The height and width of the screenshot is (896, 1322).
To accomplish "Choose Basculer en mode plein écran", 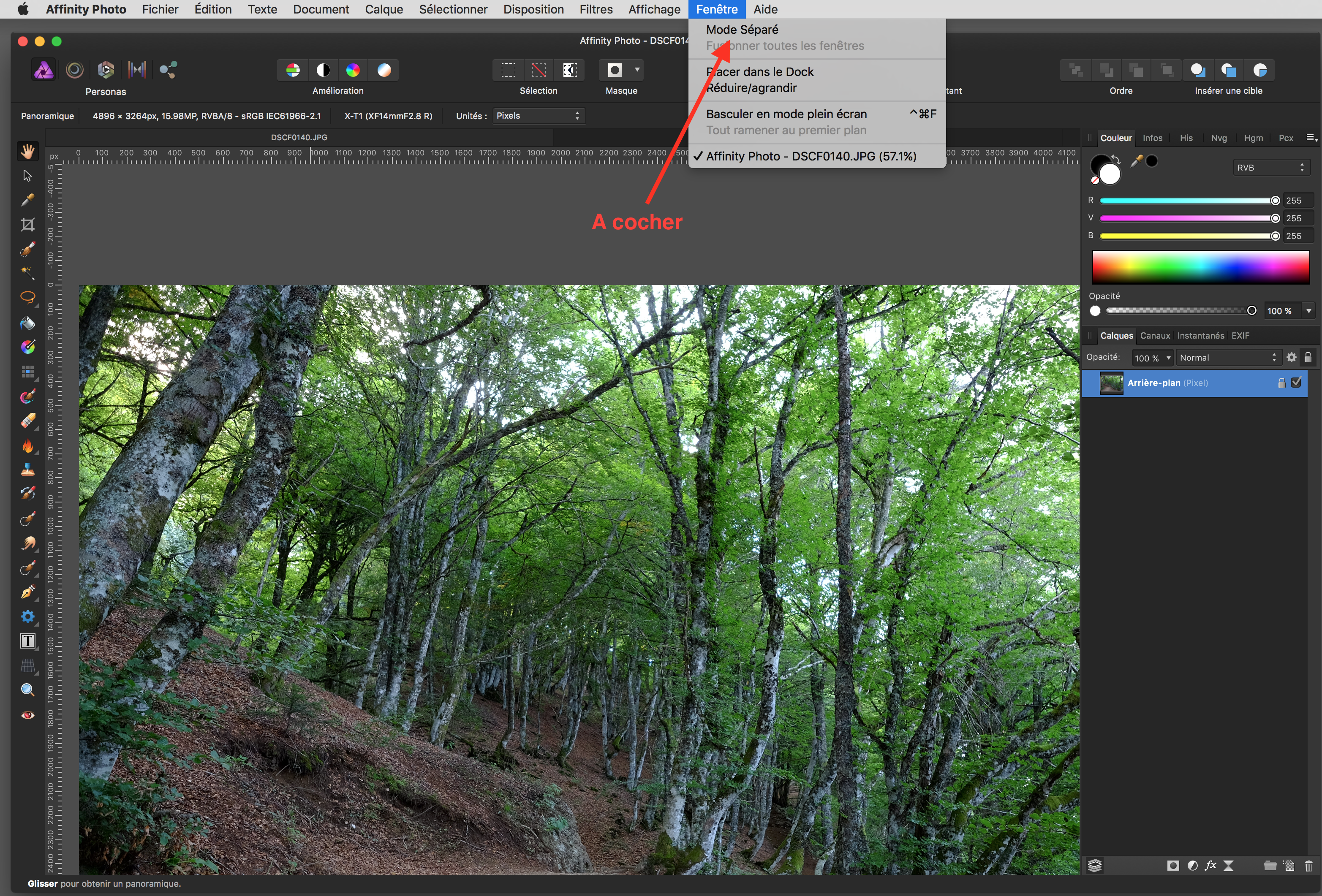I will 786,114.
